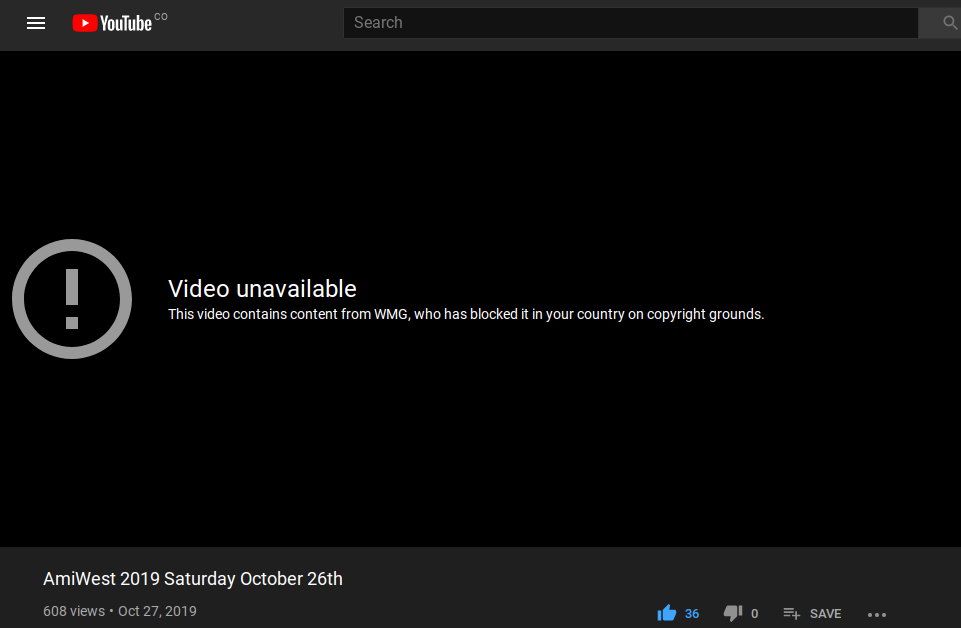
Task: Click the dislike count 0
Action: click(x=754, y=614)
